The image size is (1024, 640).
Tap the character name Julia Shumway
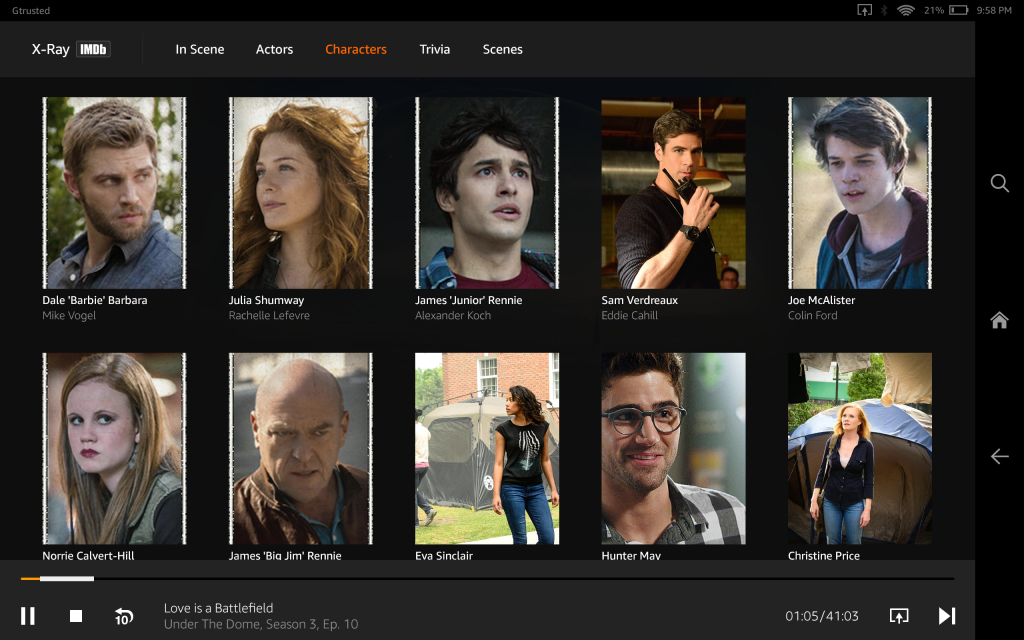click(x=266, y=300)
